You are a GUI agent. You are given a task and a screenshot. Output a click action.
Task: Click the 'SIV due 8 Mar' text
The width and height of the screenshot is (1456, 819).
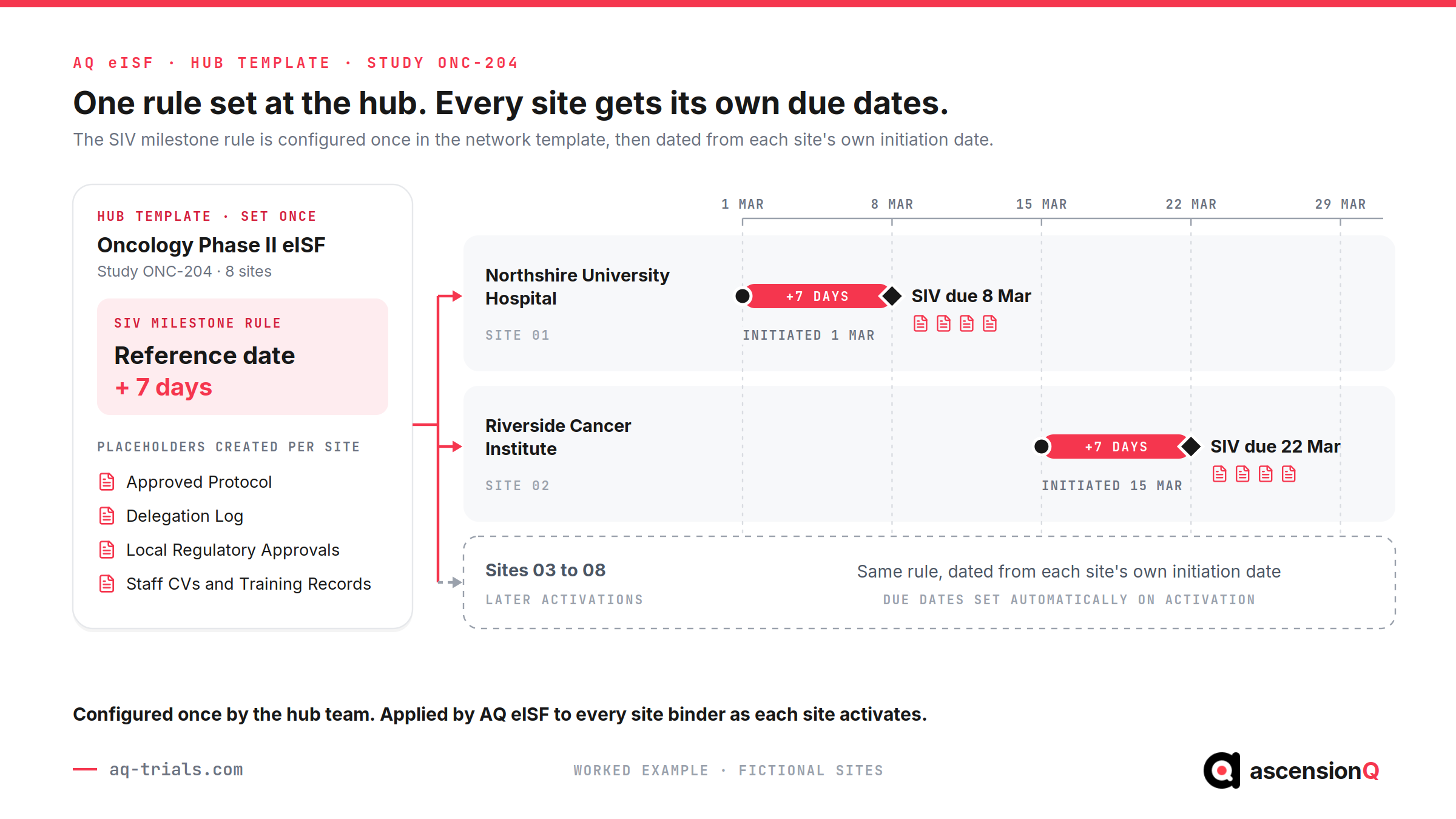click(x=971, y=296)
